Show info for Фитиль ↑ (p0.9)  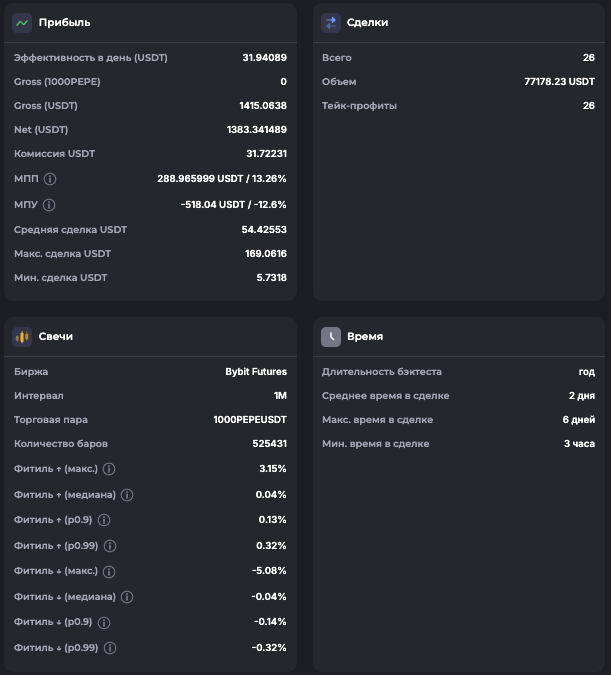coord(104,520)
